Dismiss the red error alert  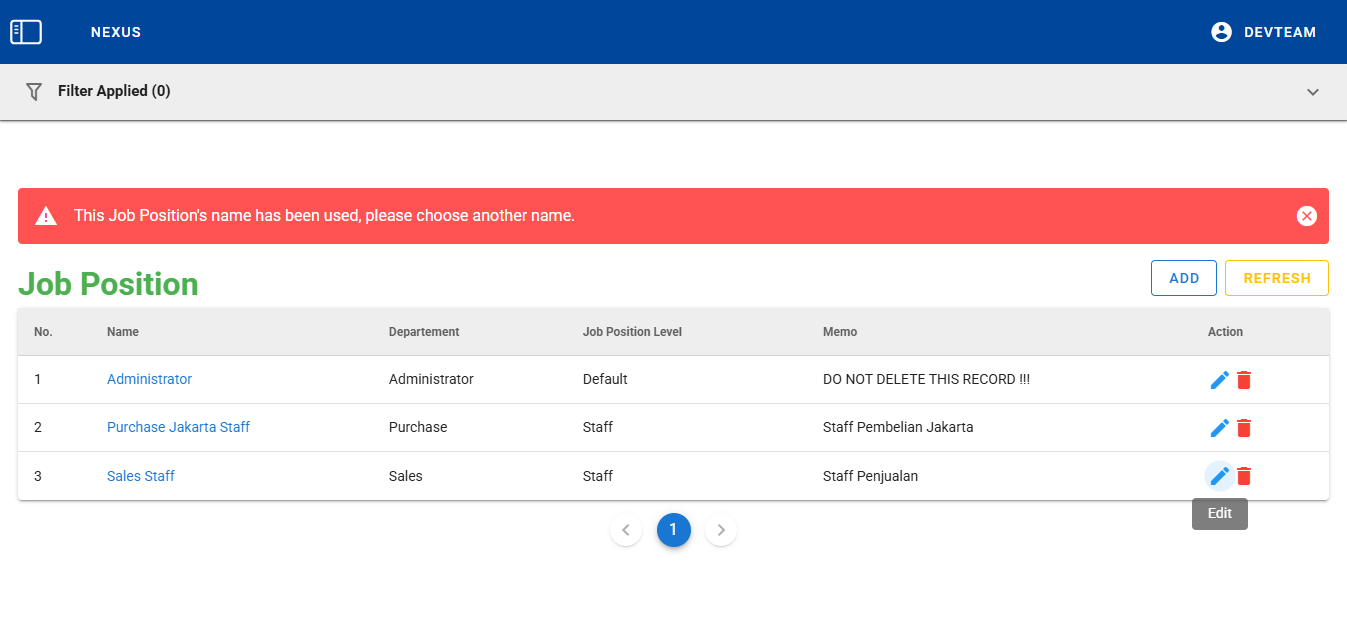point(1306,216)
